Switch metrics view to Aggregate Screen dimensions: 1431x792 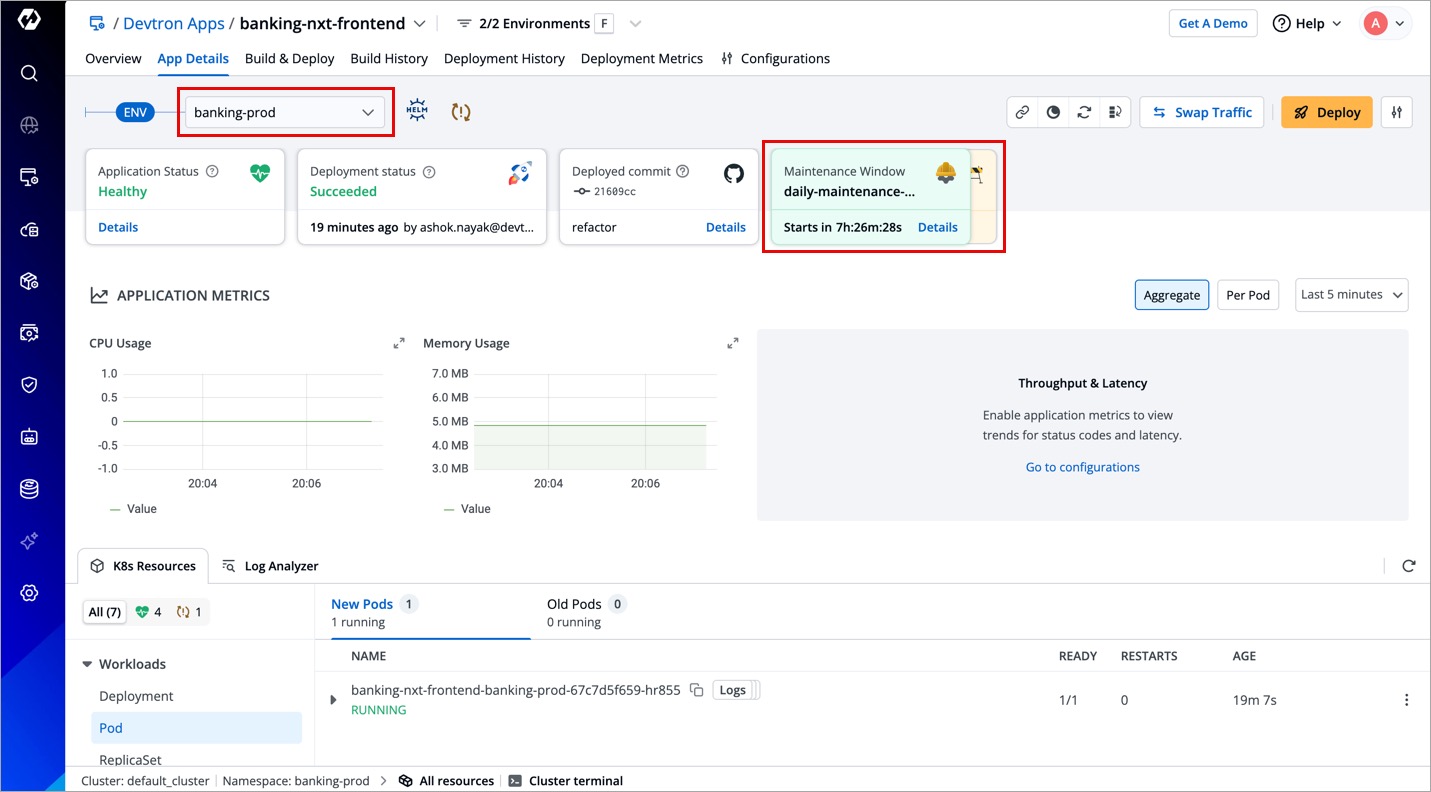[1171, 295]
